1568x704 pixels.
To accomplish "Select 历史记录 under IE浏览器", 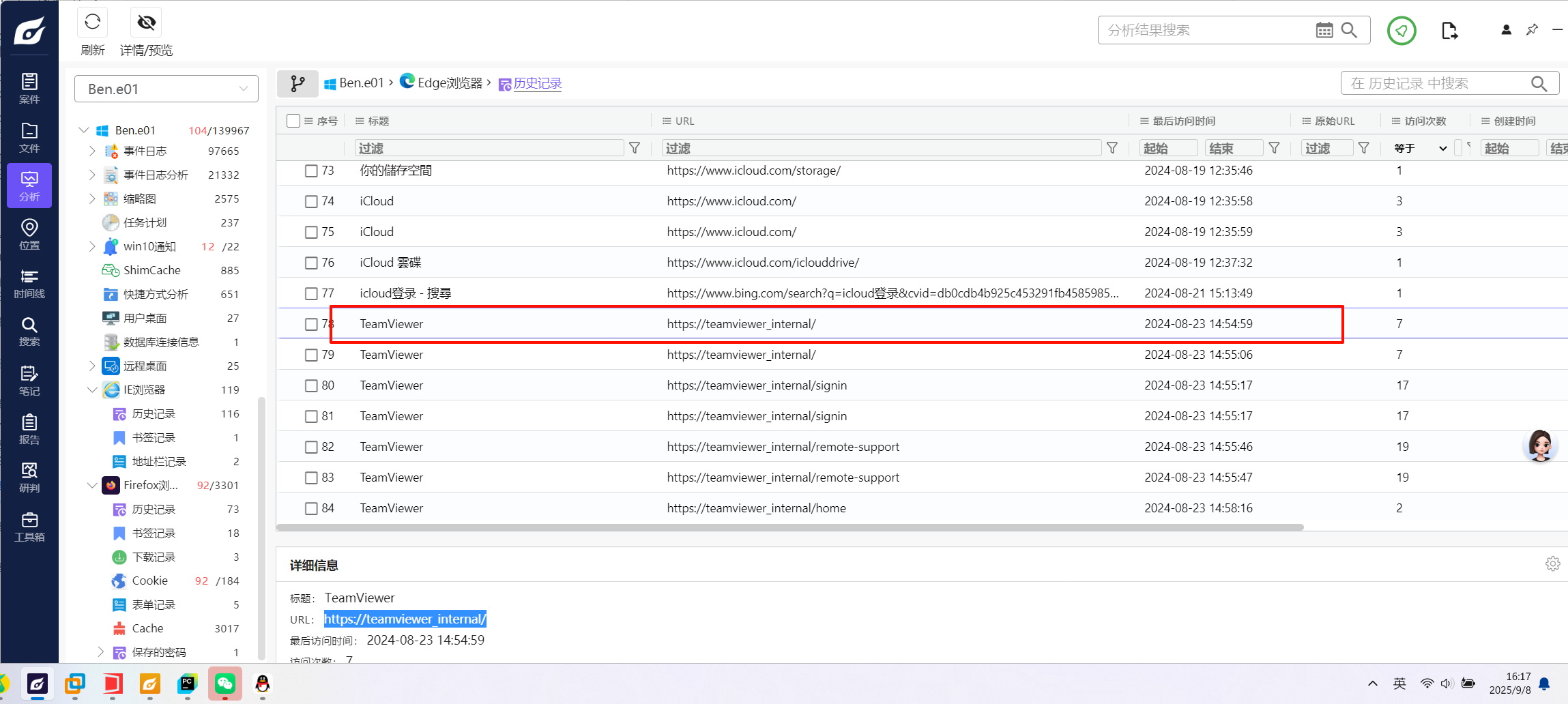I will [154, 413].
